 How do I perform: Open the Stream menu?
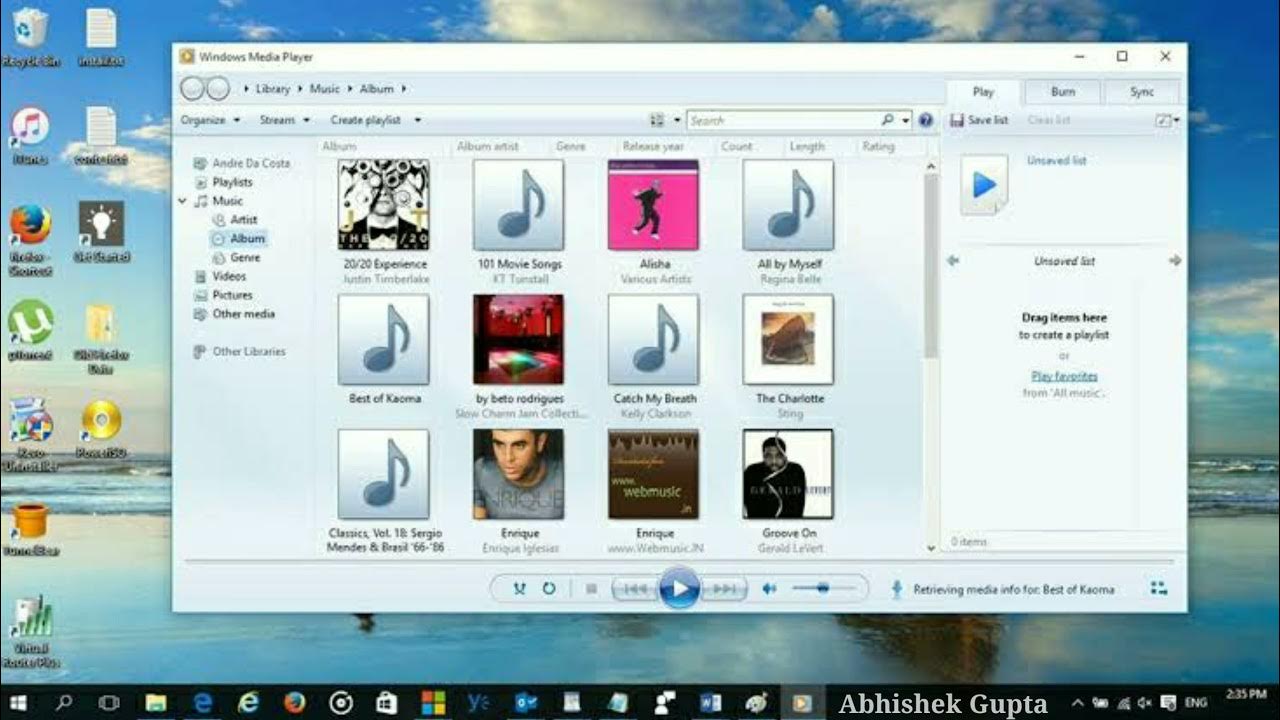click(284, 120)
